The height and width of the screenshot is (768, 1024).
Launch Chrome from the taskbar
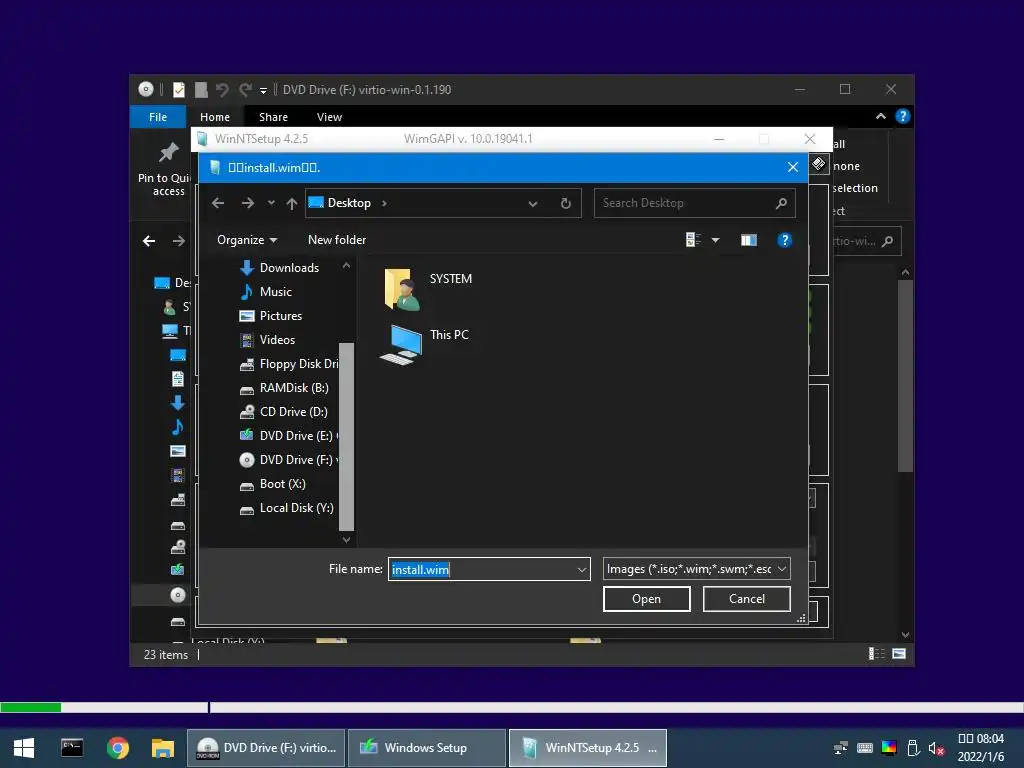coord(118,748)
